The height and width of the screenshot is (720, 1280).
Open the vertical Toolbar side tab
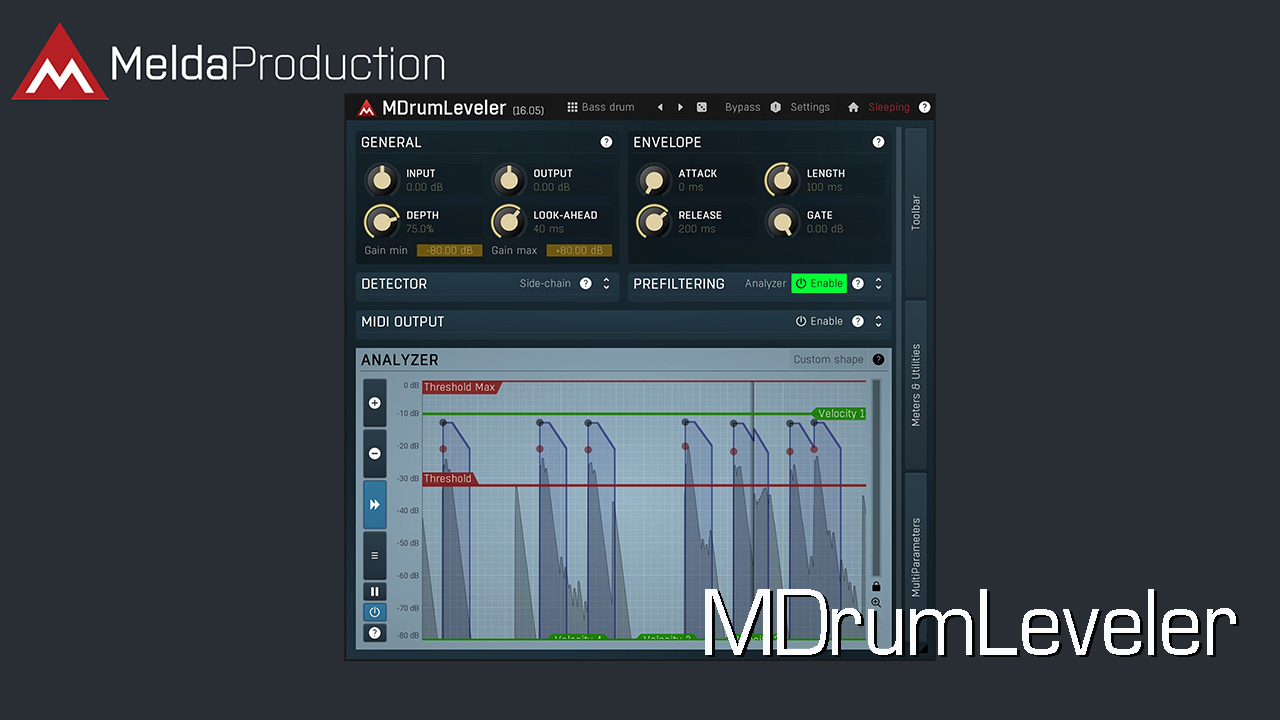[x=915, y=212]
